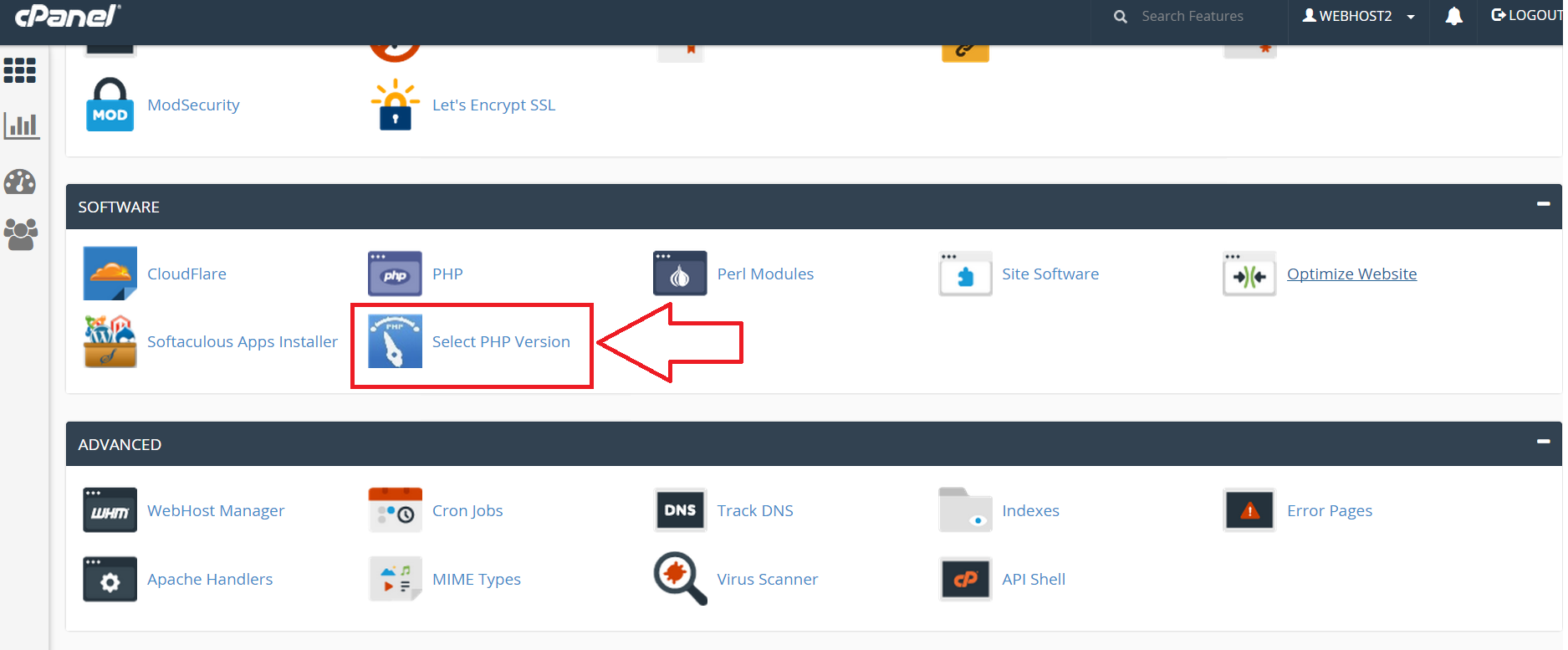
Task: Click the notifications bell icon
Action: 1454,16
